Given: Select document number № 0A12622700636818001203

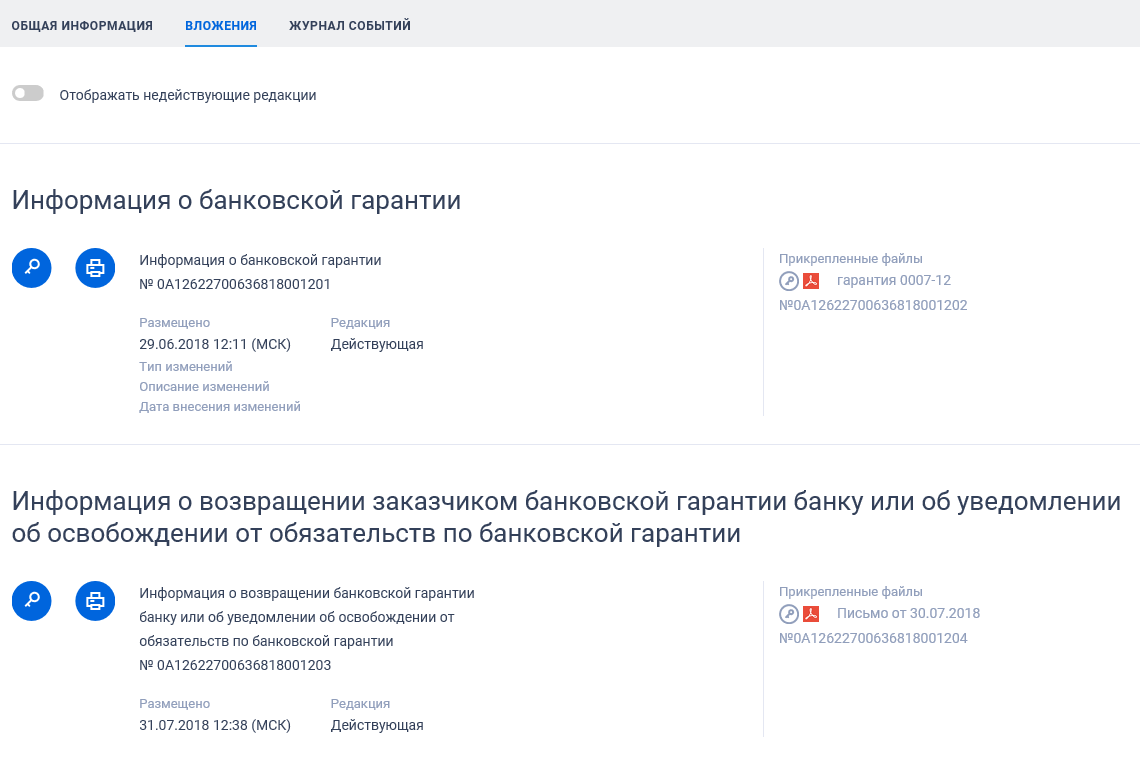Looking at the screenshot, I should [235, 665].
